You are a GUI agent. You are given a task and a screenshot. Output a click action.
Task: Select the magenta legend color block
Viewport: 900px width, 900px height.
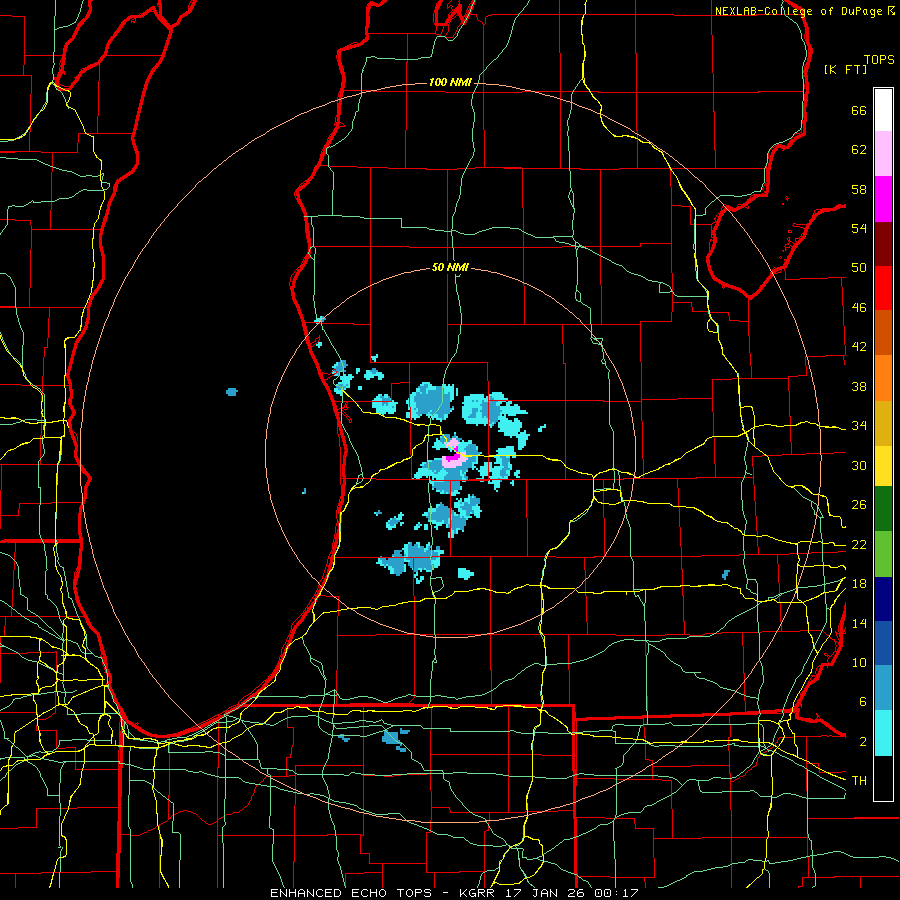[883, 199]
